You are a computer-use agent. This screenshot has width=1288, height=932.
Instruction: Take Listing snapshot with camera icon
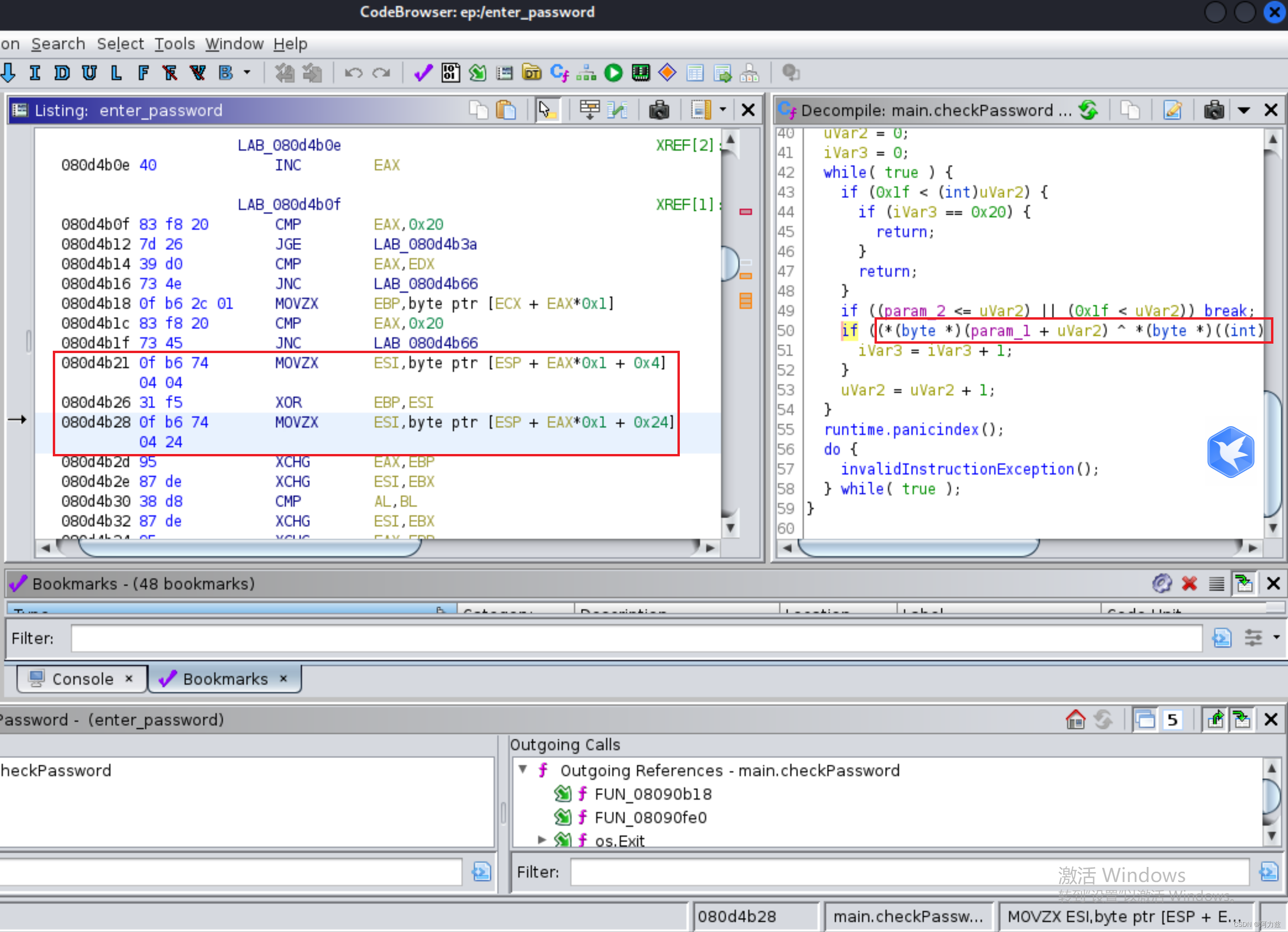click(659, 110)
